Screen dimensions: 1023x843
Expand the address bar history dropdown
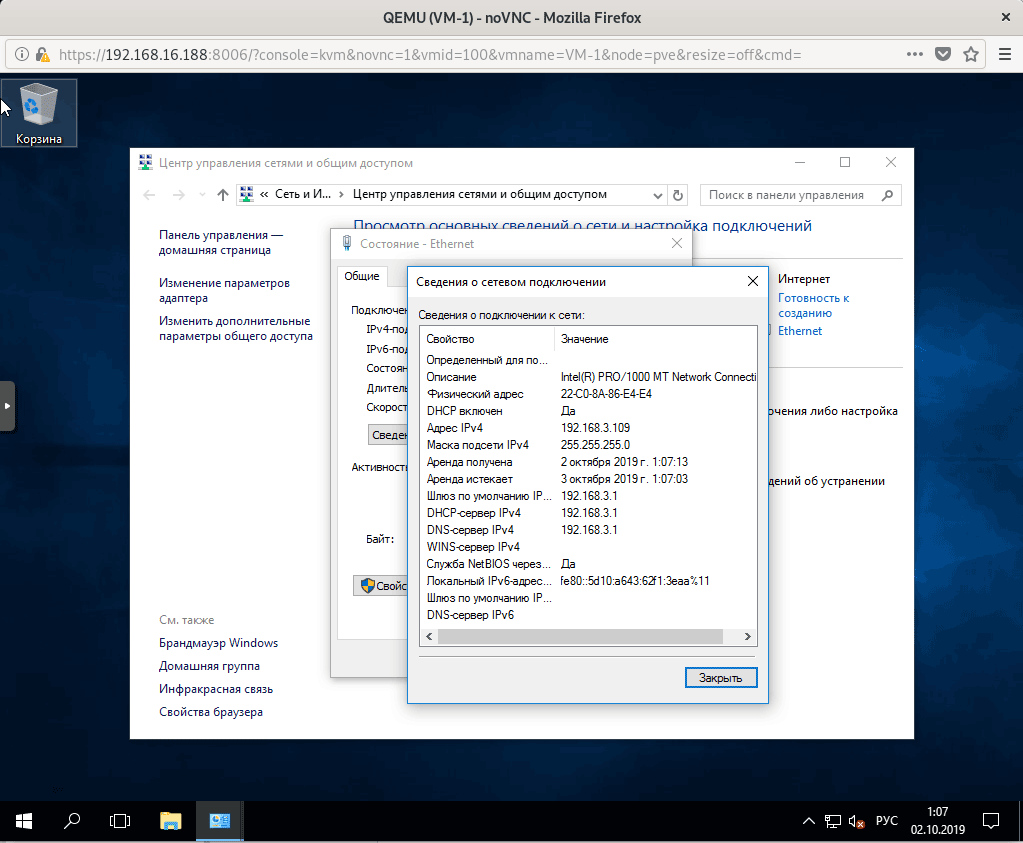click(657, 195)
